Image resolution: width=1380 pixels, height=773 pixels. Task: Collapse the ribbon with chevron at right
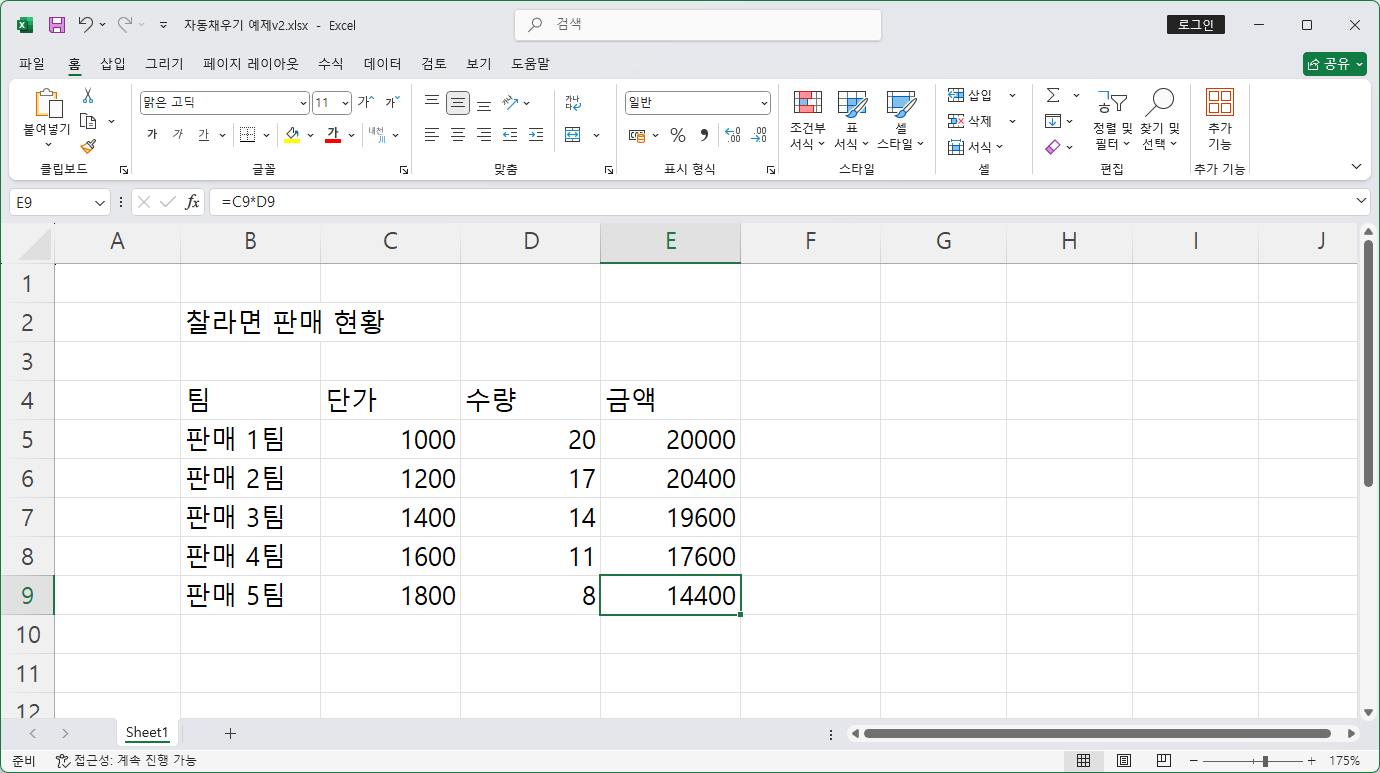(1357, 167)
